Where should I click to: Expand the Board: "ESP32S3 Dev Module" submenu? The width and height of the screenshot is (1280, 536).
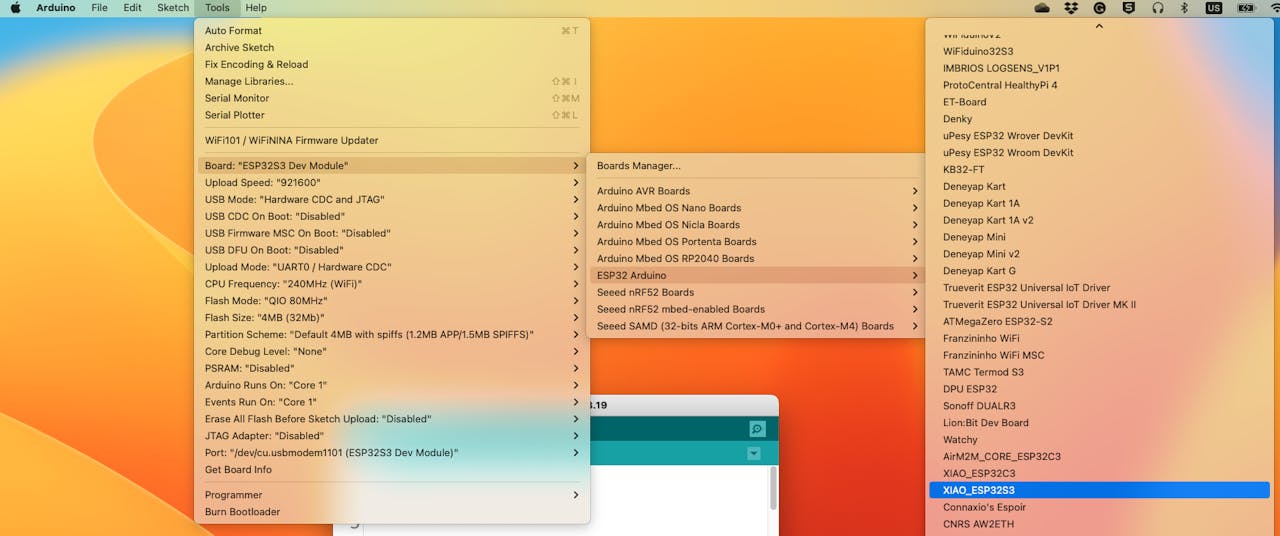coord(392,166)
